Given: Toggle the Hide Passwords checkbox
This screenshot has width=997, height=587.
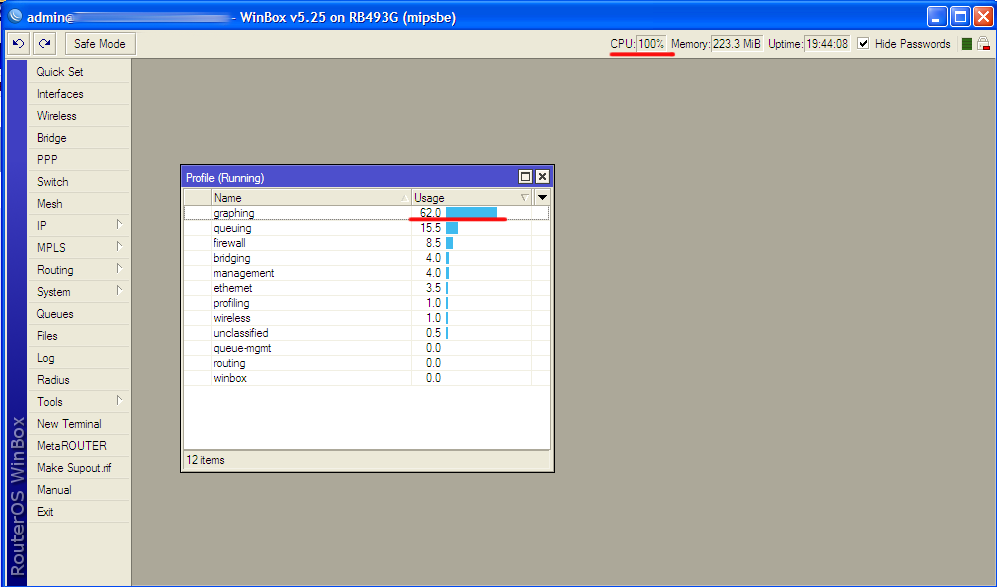Looking at the screenshot, I should [x=864, y=43].
